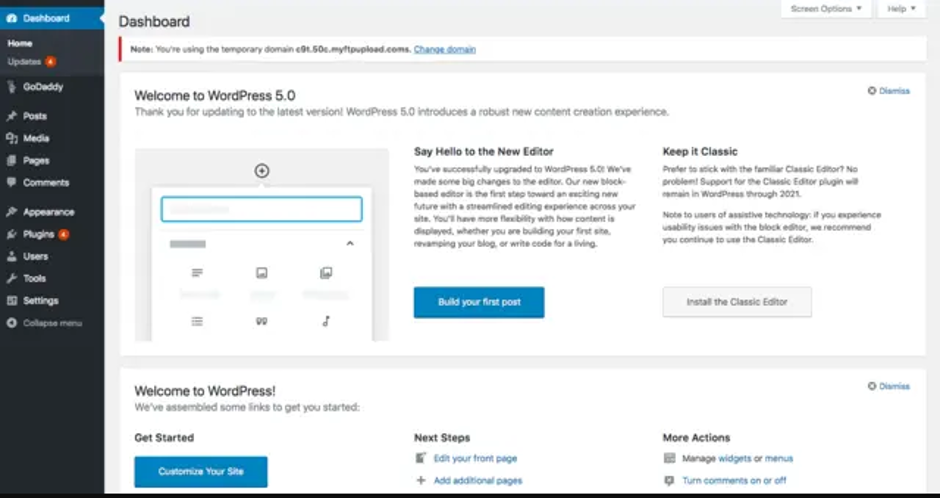
Task: Click the Plugins plug icon
Action: click(11, 234)
